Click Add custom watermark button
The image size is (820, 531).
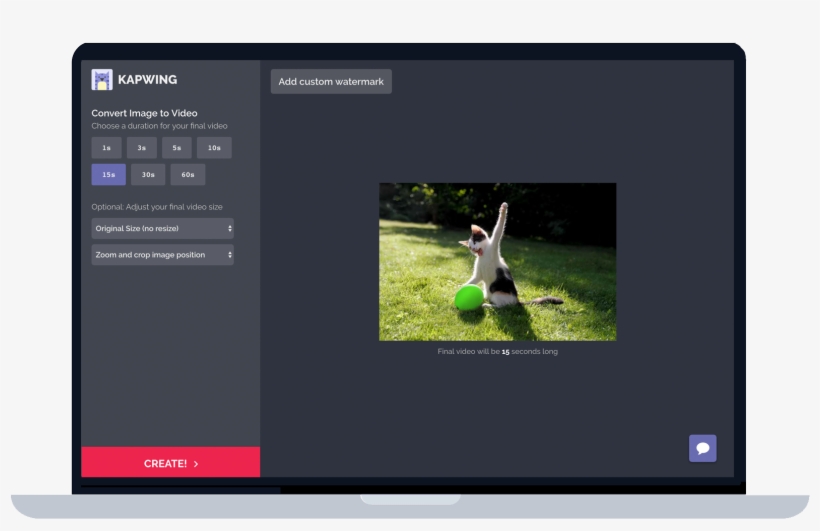tap(331, 82)
